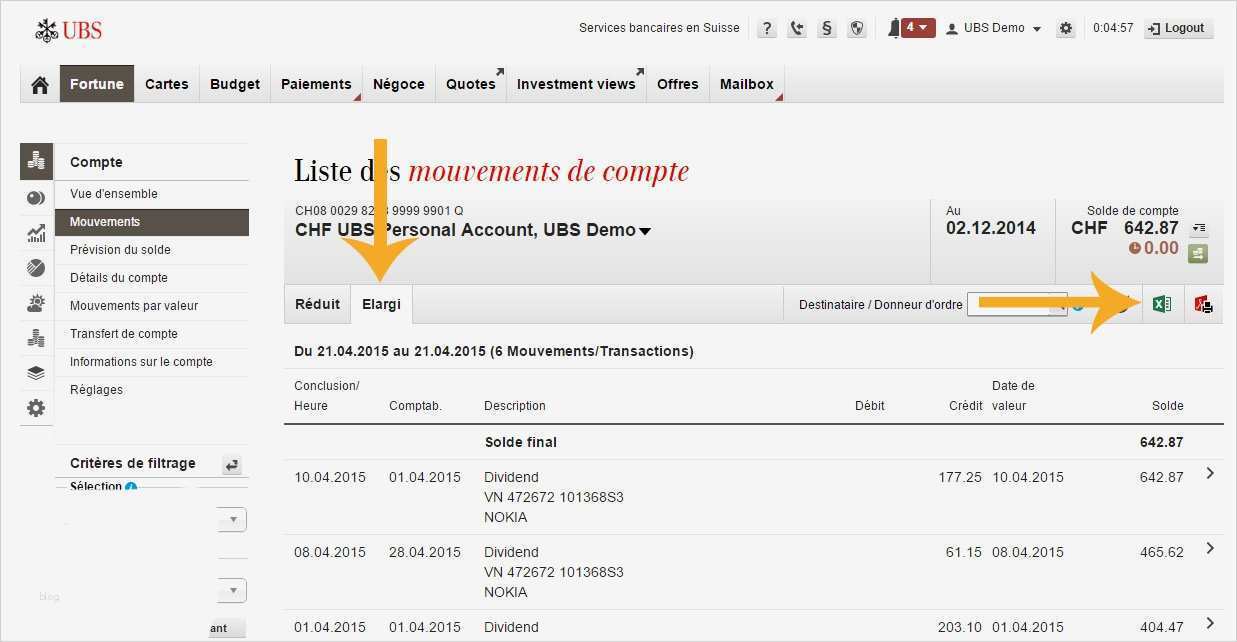Open the second filter dropdown

click(x=233, y=591)
